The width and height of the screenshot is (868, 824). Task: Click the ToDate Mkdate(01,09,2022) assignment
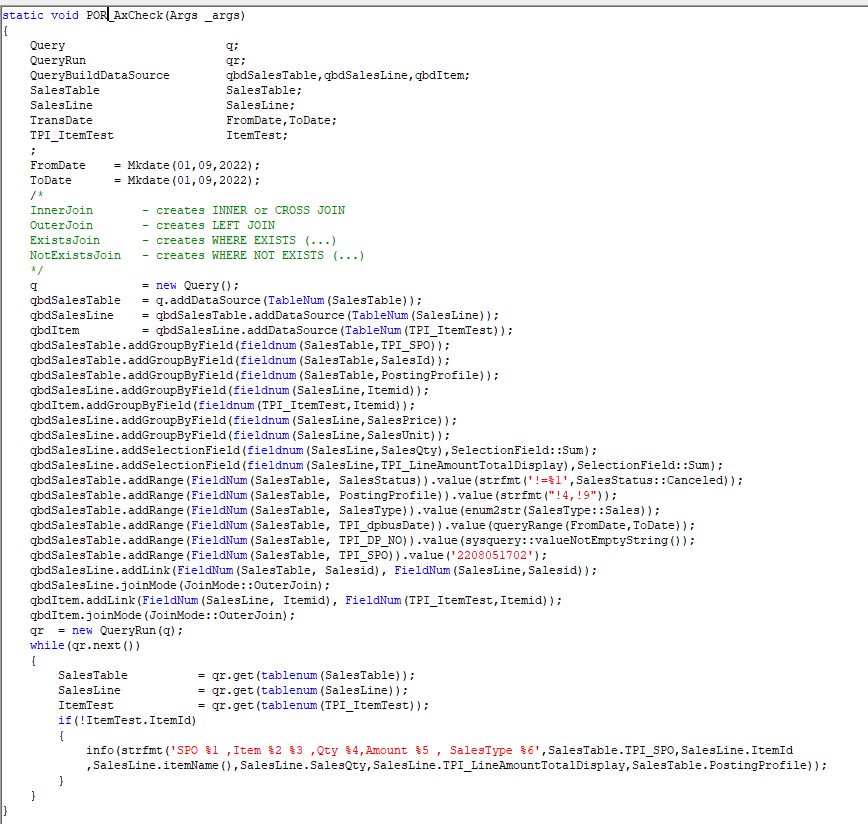145,180
